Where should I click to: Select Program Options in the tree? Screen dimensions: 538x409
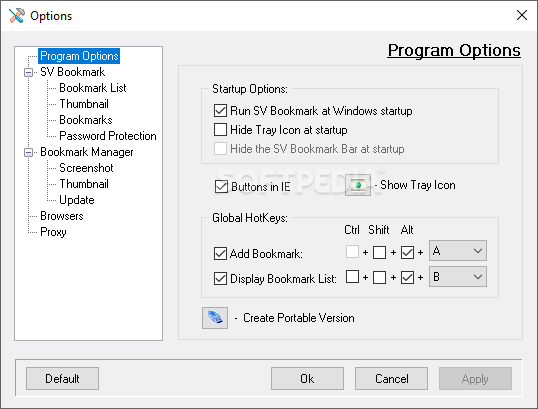pos(79,56)
